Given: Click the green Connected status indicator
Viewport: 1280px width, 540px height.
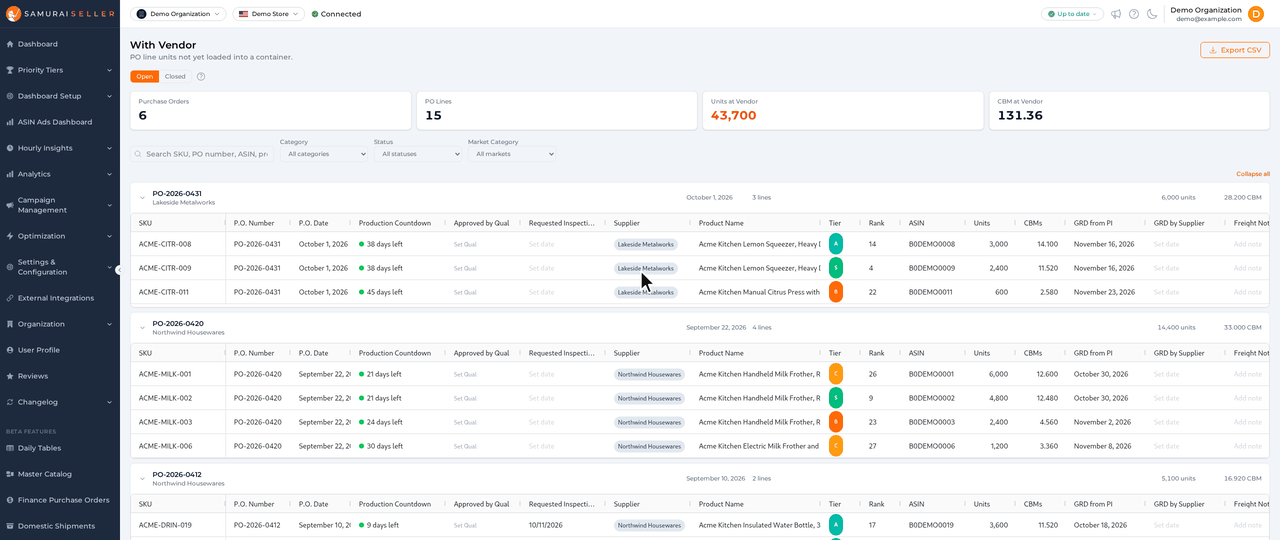Looking at the screenshot, I should 337,14.
